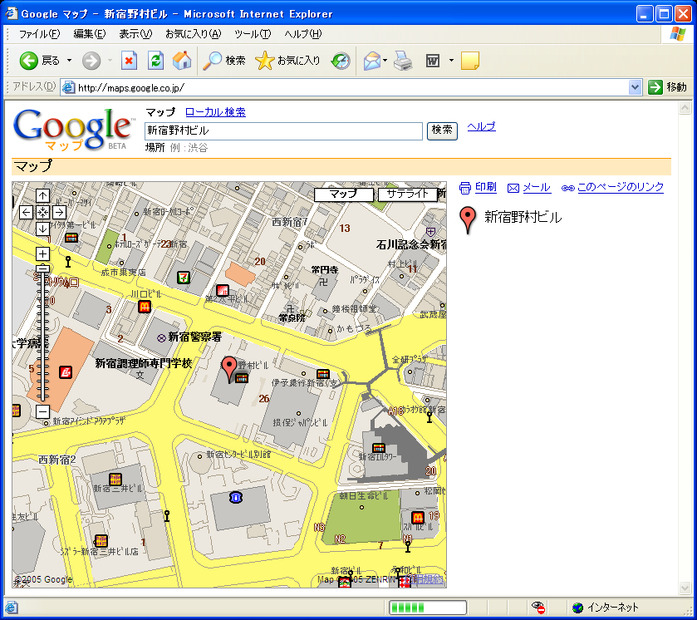
Task: Click popup blocker icon in status bar
Action: [538, 607]
